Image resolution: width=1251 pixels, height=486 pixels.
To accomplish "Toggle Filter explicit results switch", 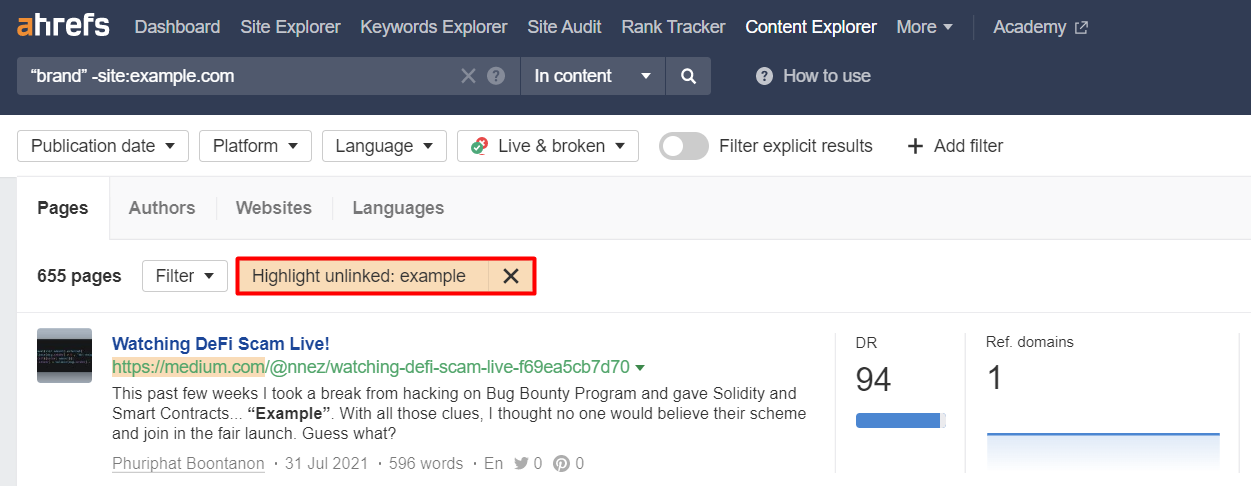I will tap(684, 146).
